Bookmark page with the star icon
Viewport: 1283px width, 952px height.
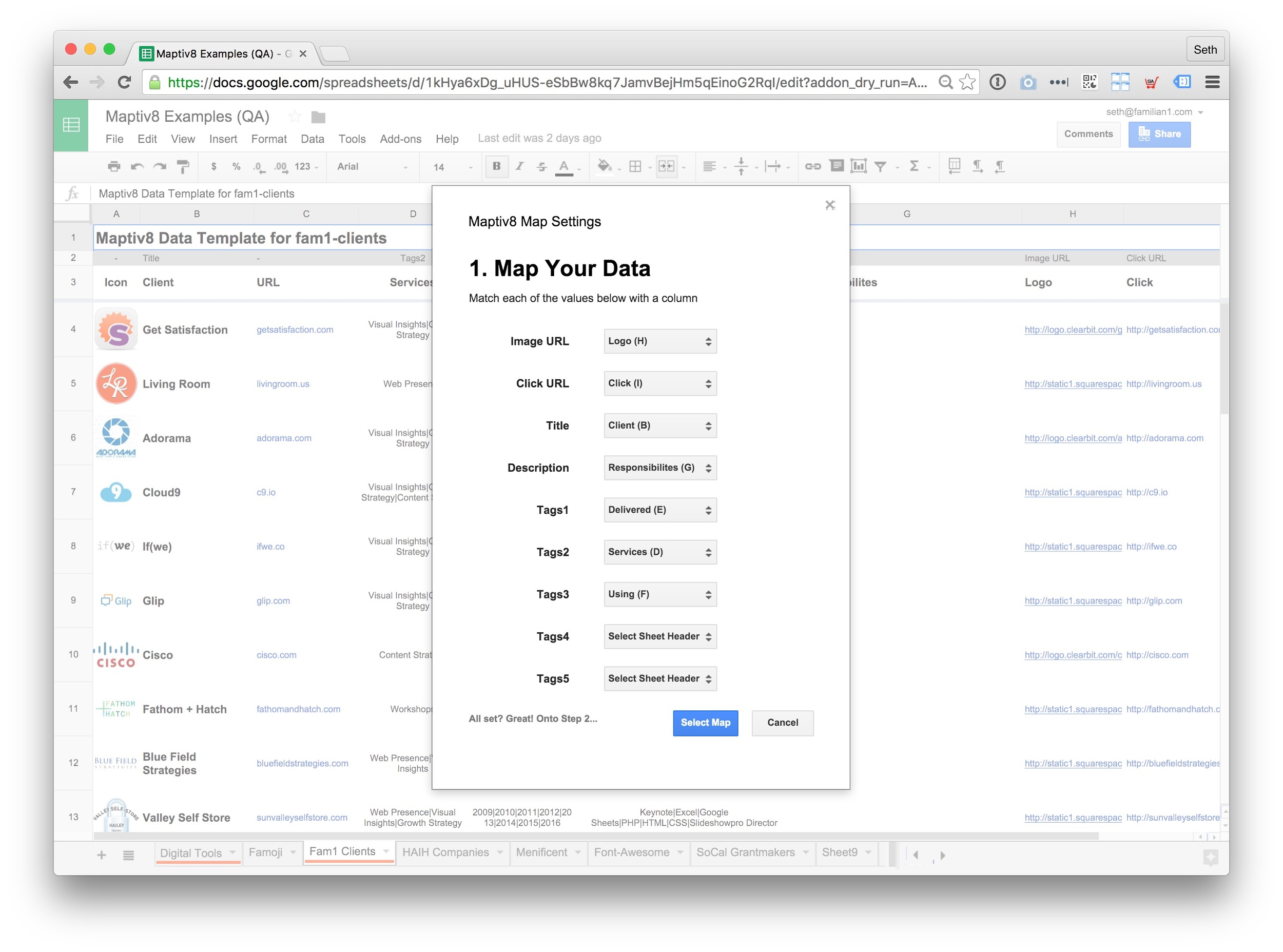pyautogui.click(x=967, y=83)
